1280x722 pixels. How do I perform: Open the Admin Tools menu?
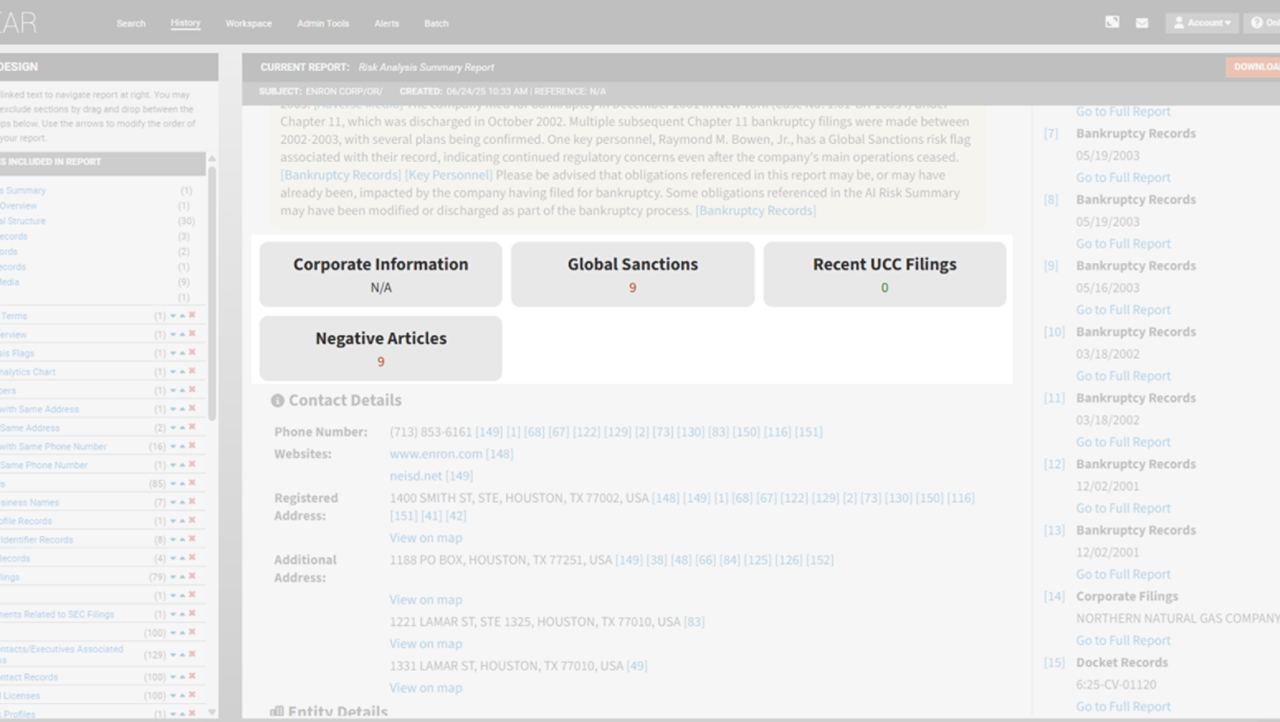323,23
